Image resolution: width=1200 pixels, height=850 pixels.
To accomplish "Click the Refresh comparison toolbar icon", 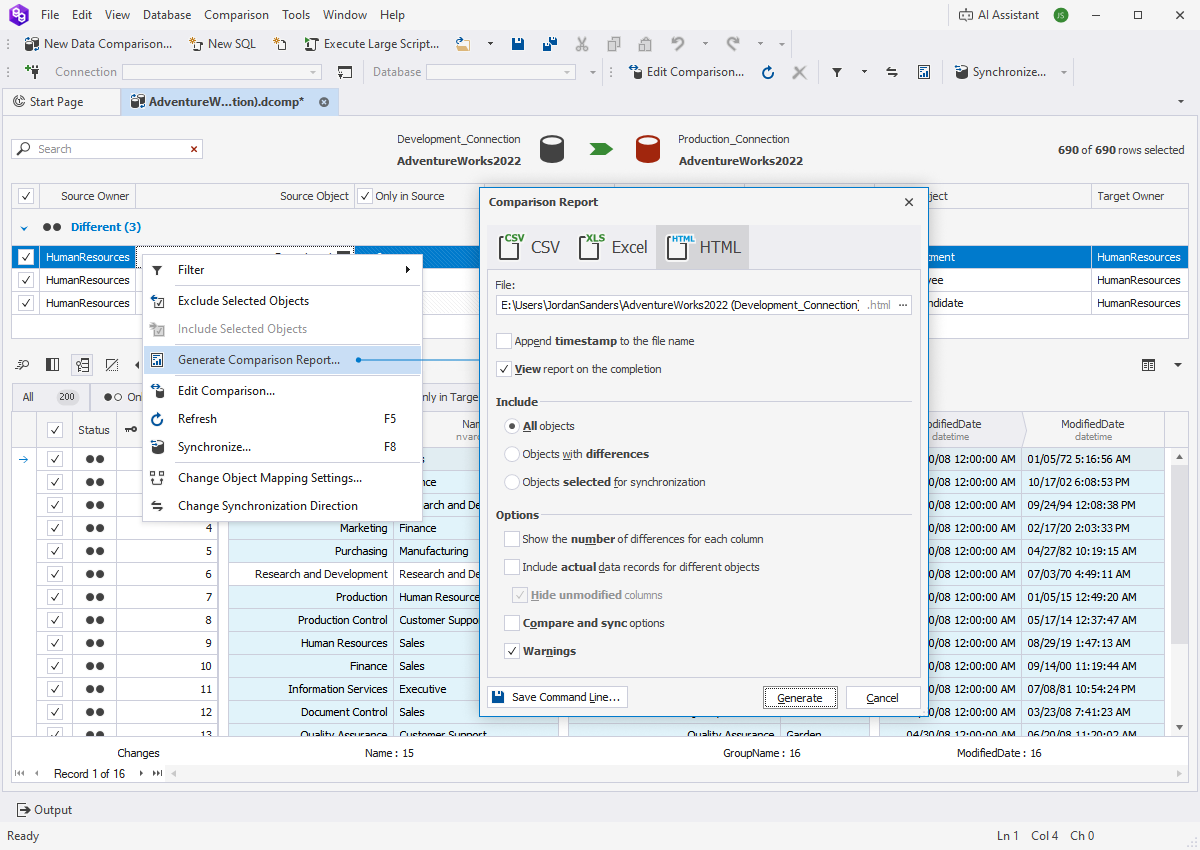I will [x=768, y=72].
